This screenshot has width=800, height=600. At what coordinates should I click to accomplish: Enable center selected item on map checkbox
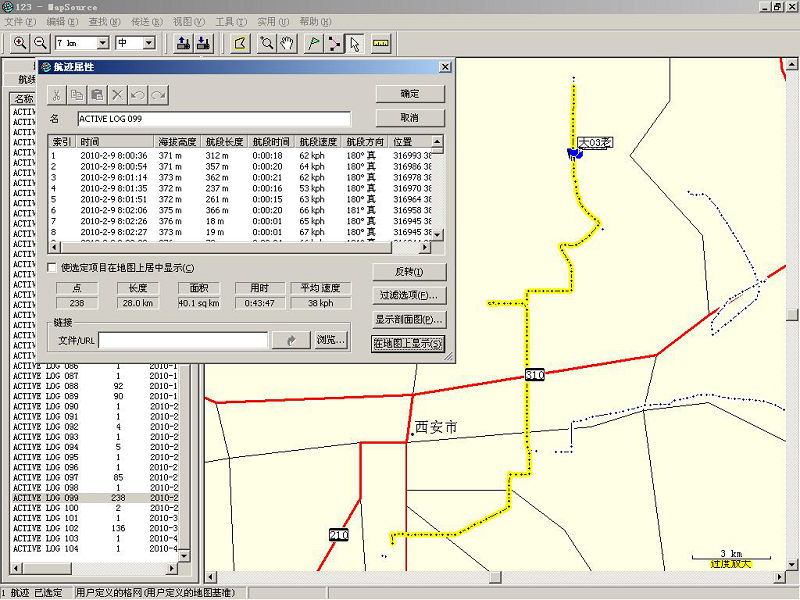pyautogui.click(x=53, y=268)
